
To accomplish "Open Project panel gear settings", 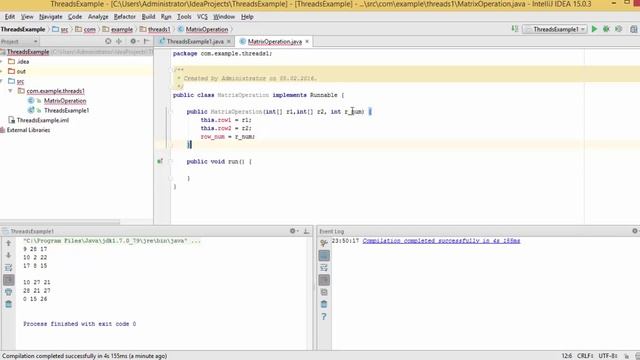I will tap(133, 41).
